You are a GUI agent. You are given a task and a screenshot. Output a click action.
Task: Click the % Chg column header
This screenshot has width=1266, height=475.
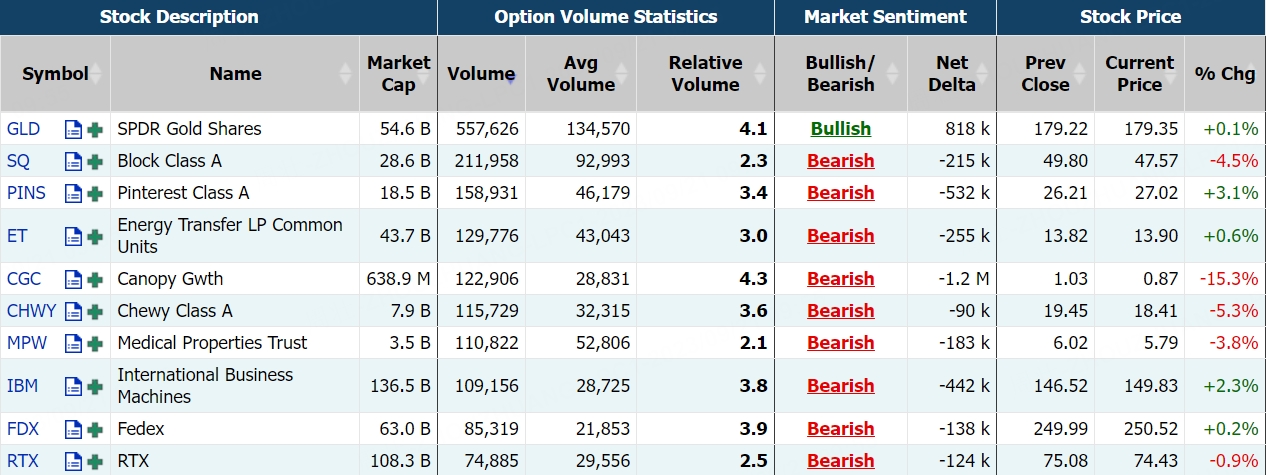pos(1224,74)
